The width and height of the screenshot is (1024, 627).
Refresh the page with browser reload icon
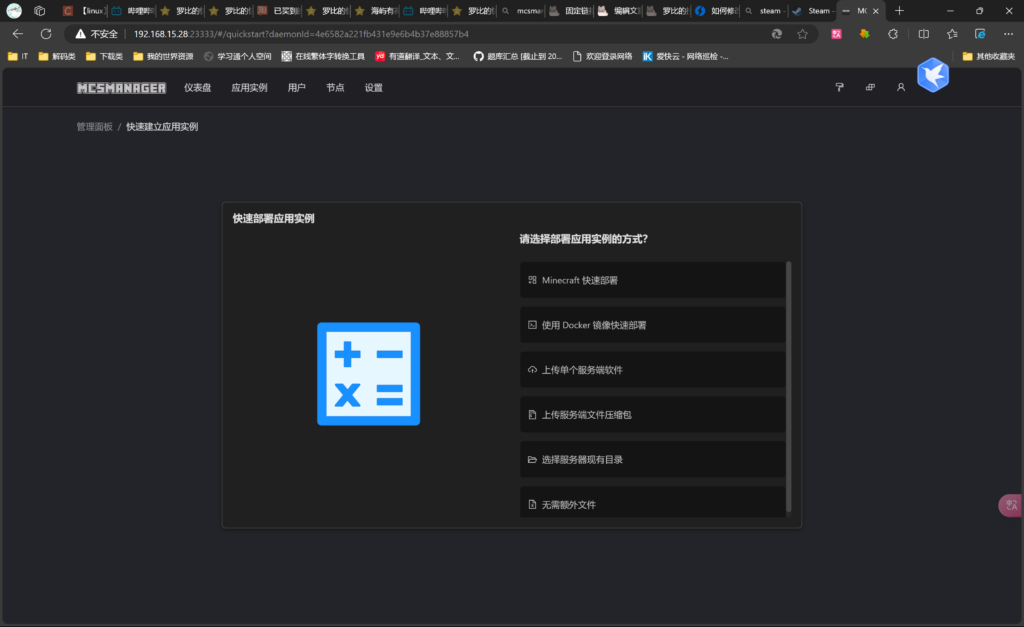tap(46, 33)
